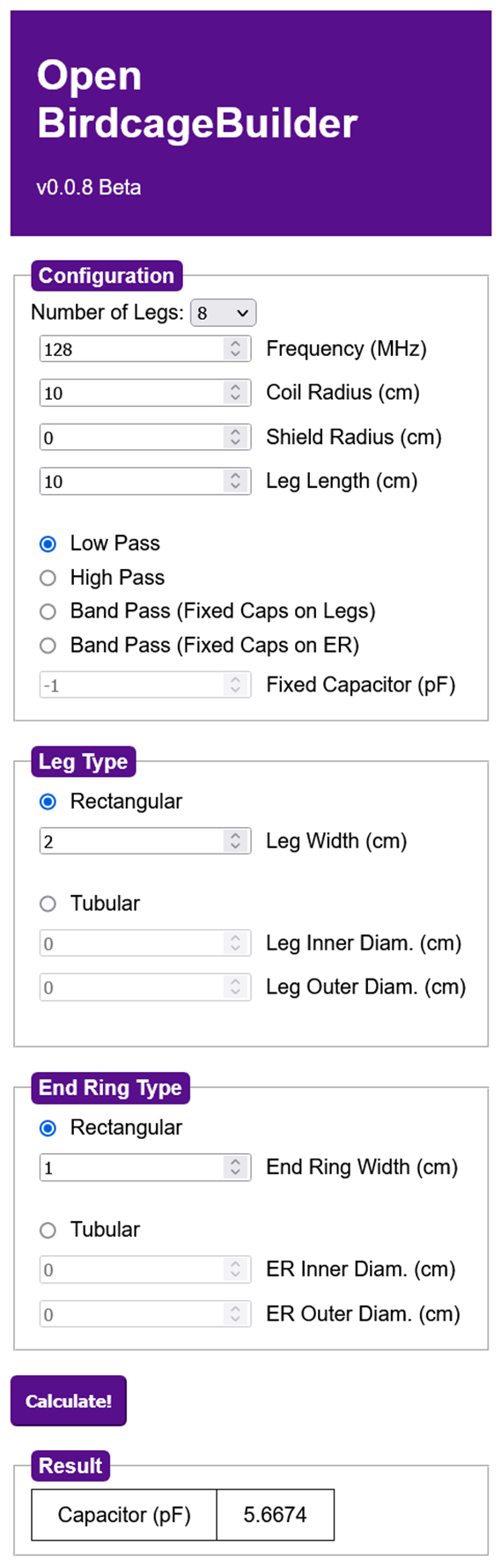
Task: Click the Coil Radius spinner arrows
Action: (235, 393)
